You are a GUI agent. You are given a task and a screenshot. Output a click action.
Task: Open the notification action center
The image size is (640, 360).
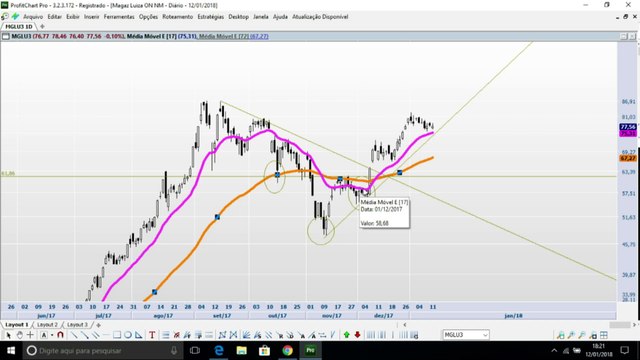[624, 351]
